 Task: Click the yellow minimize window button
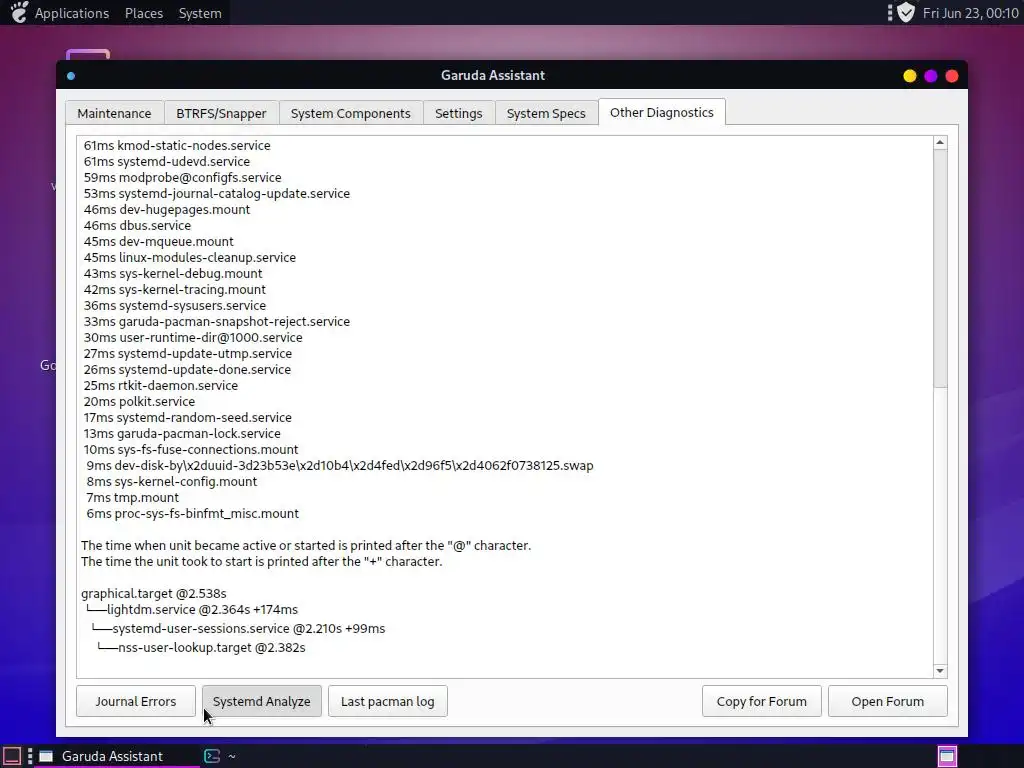[x=909, y=76]
